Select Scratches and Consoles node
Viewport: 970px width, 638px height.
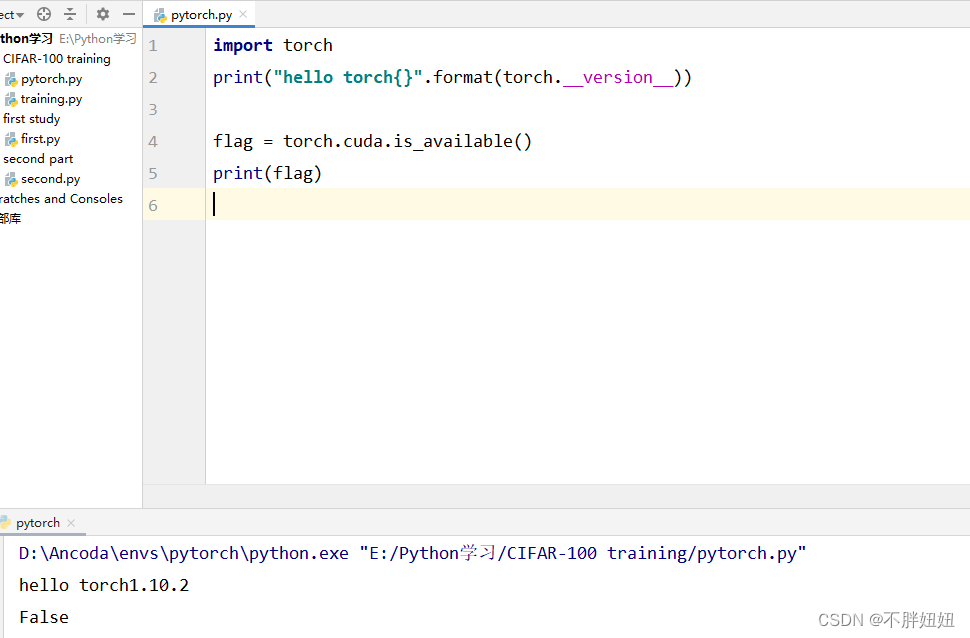click(x=61, y=199)
